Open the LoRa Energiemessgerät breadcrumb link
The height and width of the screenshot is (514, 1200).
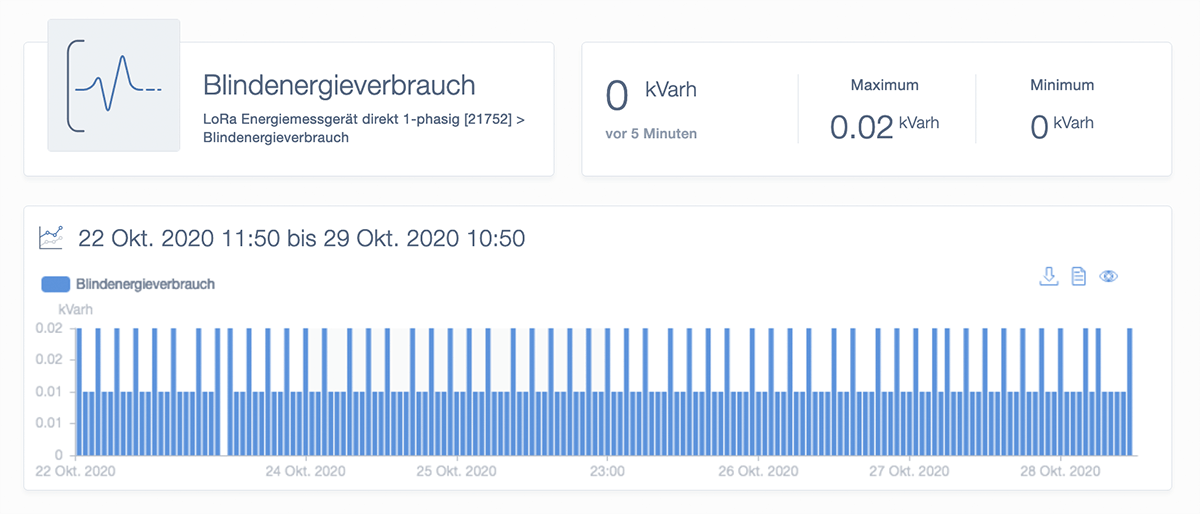point(357,120)
